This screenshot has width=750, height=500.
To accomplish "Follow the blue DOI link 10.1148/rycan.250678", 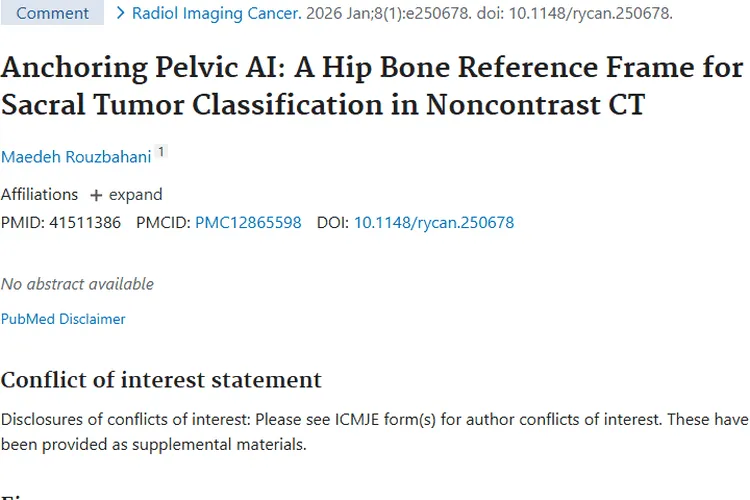I will point(434,223).
